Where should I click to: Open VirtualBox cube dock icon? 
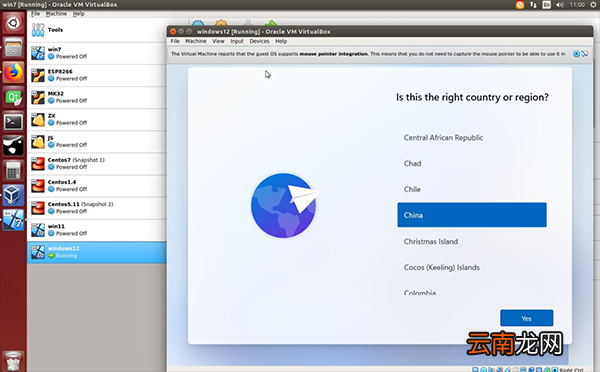coord(13,195)
